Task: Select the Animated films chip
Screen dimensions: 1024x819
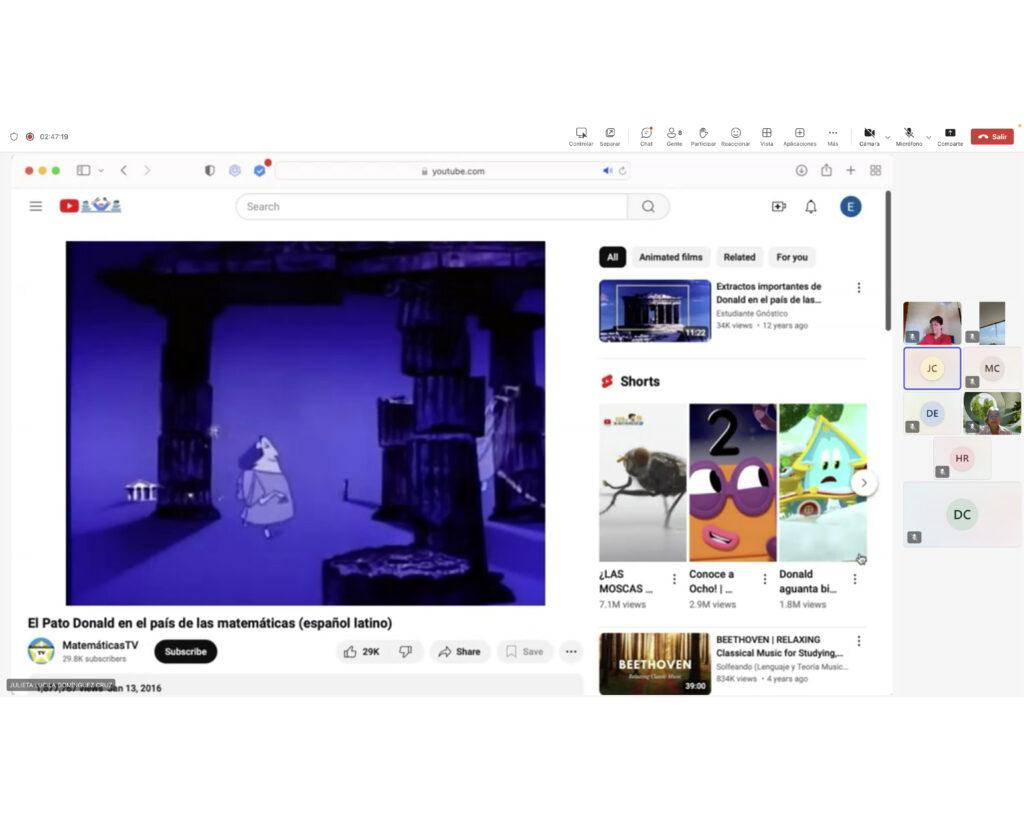Action: 671,257
